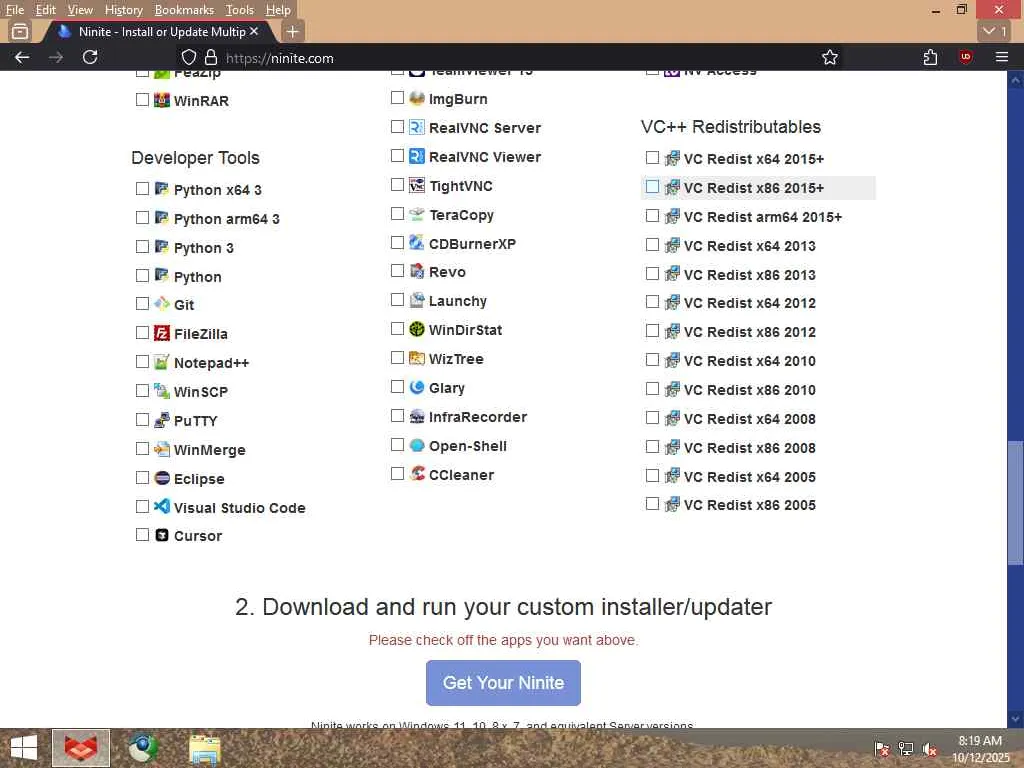Viewport: 1024px width, 768px height.
Task: Check the RealVNC Viewer checkbox
Action: [x=397, y=155]
